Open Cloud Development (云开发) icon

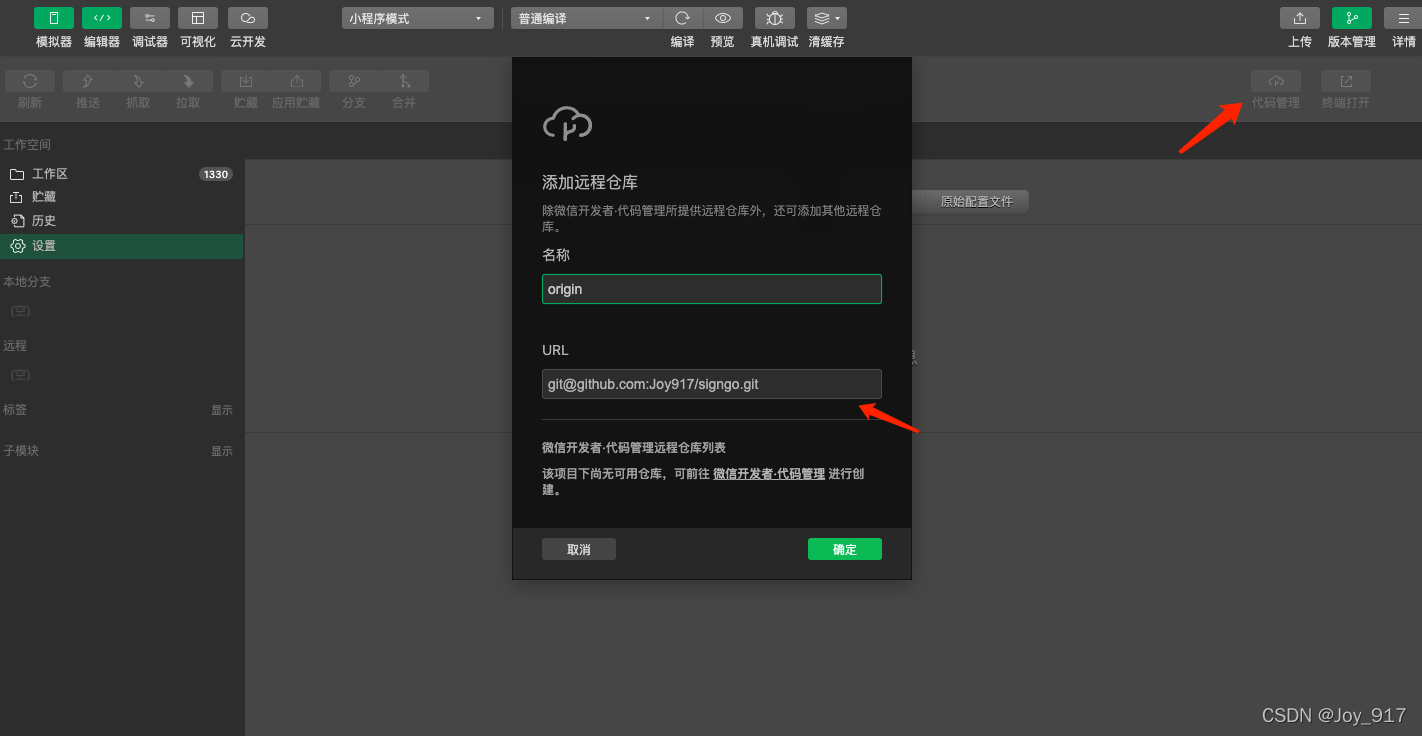[x=248, y=18]
